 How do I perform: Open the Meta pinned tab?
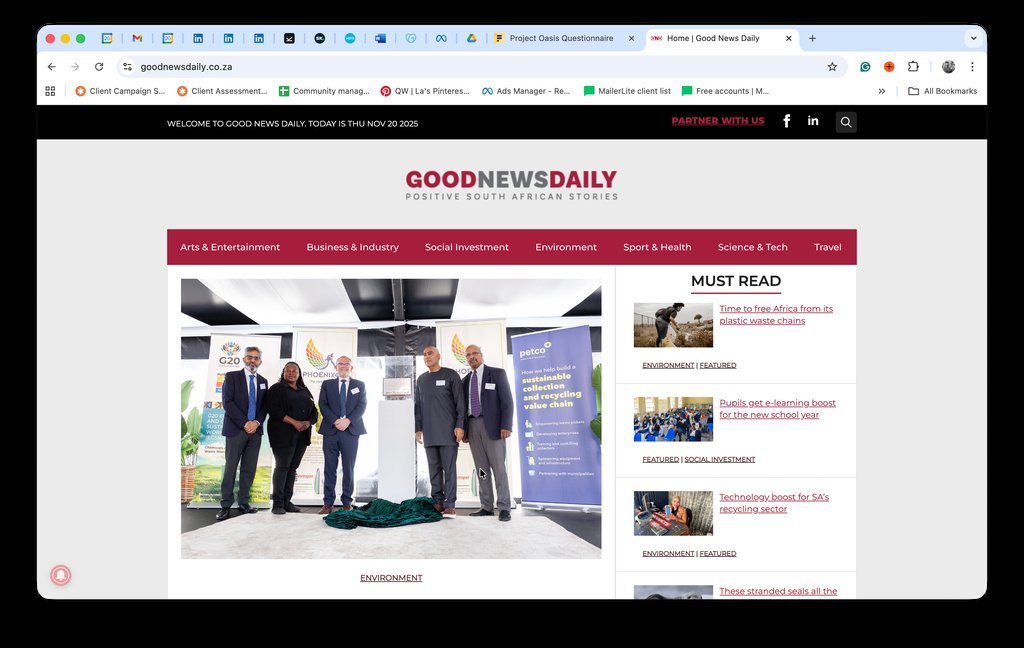[441, 39]
